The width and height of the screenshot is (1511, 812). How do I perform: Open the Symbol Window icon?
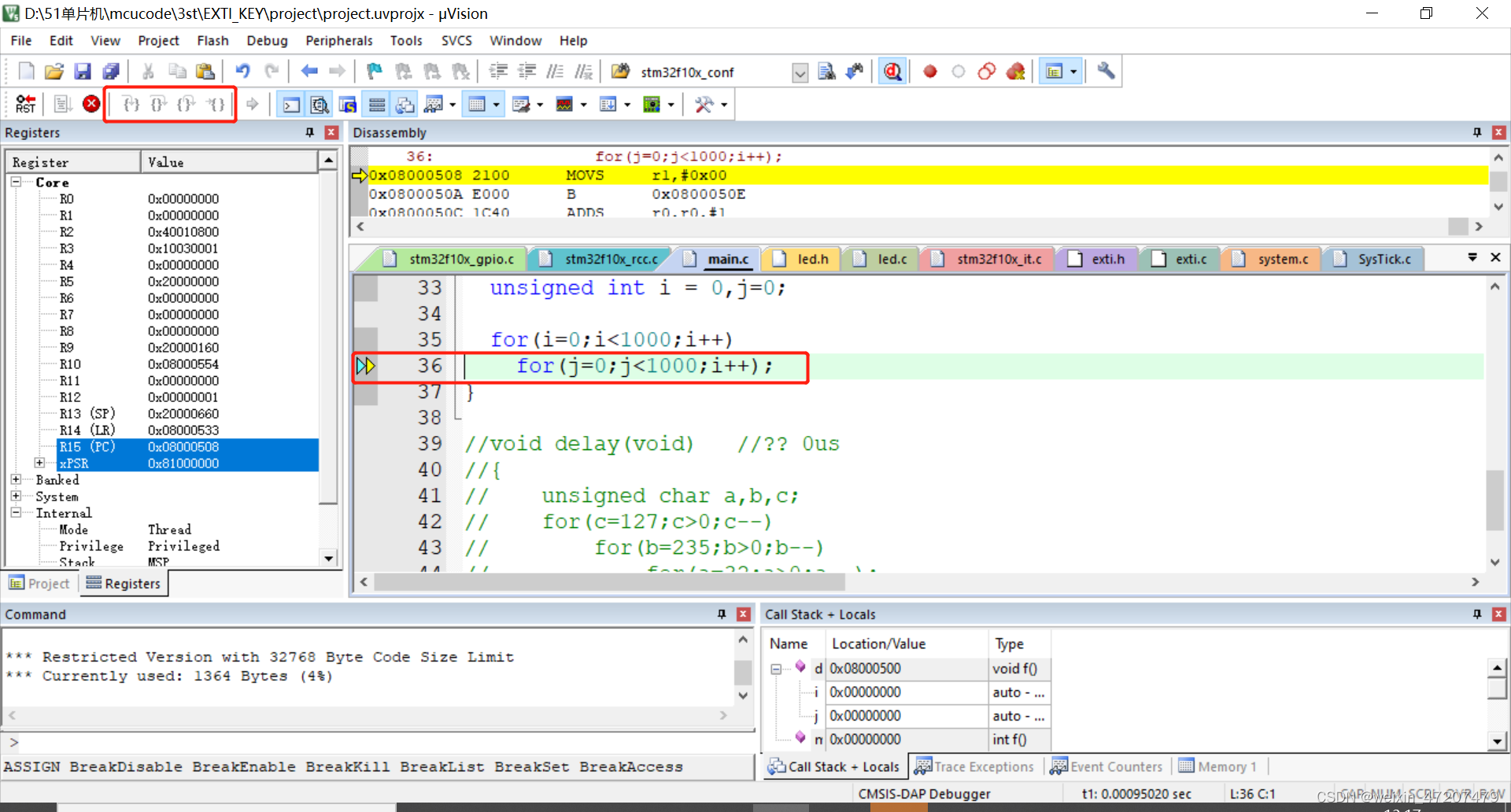[x=348, y=103]
